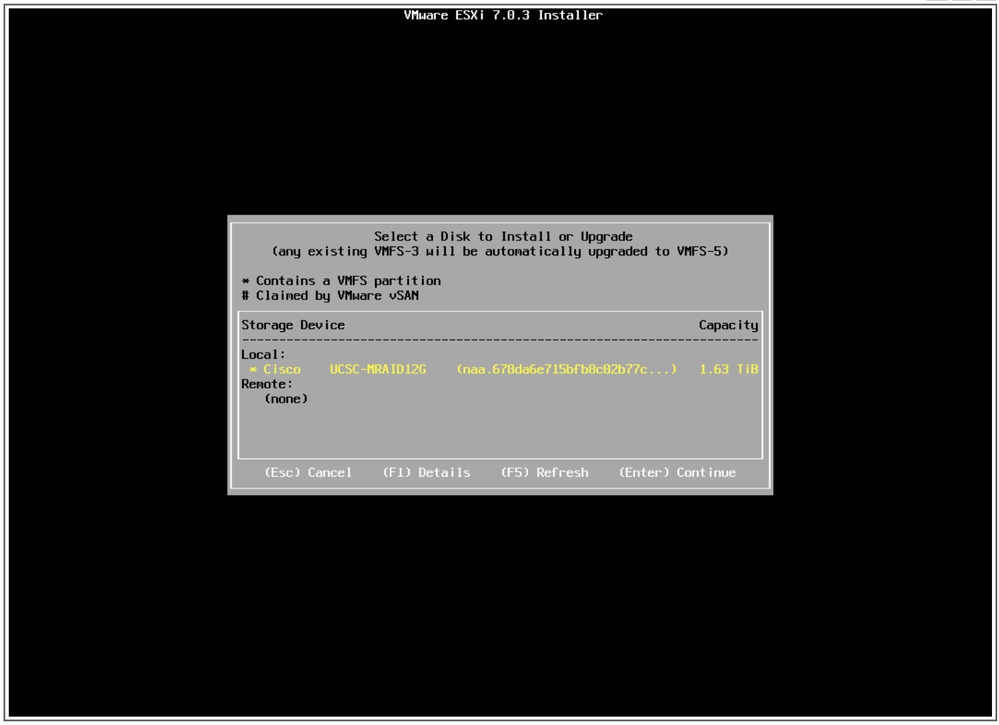Click the Storage Device column header
Image resolution: width=999 pixels, height=725 pixels.
point(293,325)
